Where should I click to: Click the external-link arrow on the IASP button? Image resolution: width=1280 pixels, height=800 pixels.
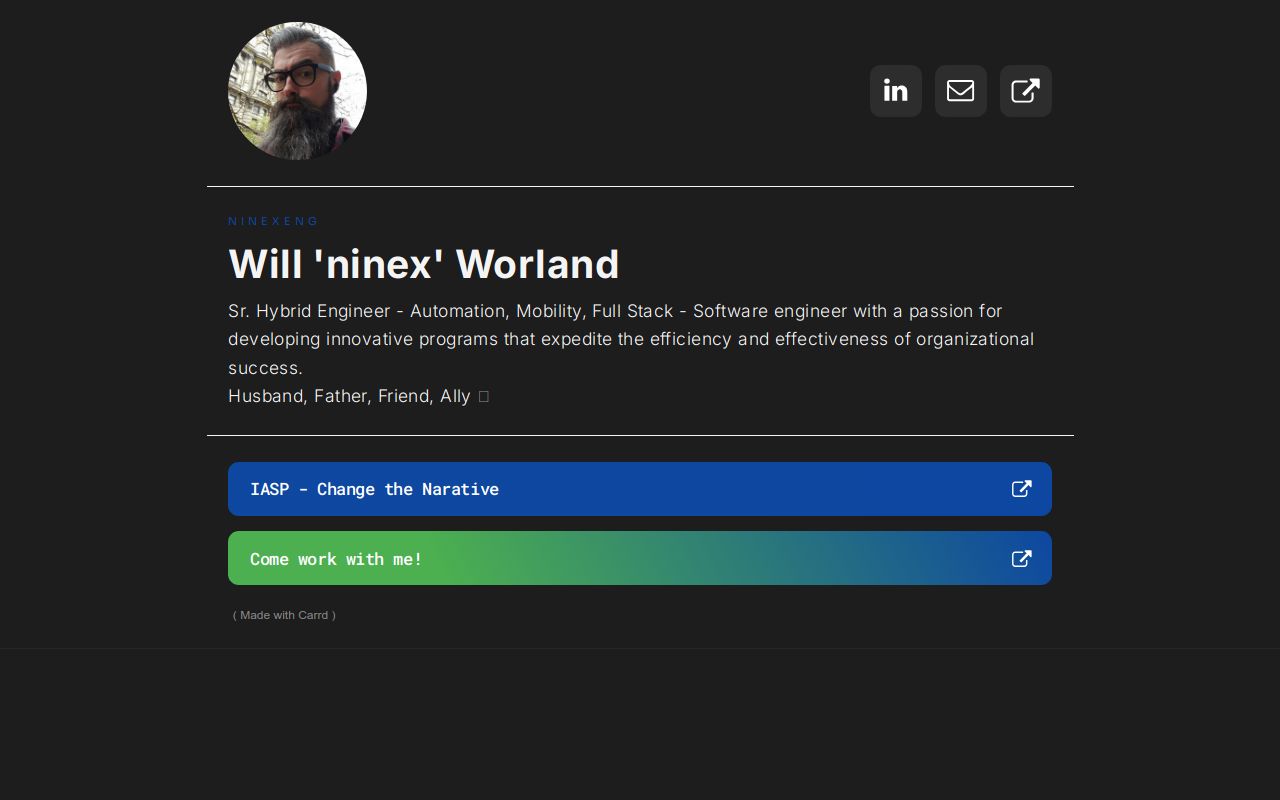pyautogui.click(x=1021, y=489)
